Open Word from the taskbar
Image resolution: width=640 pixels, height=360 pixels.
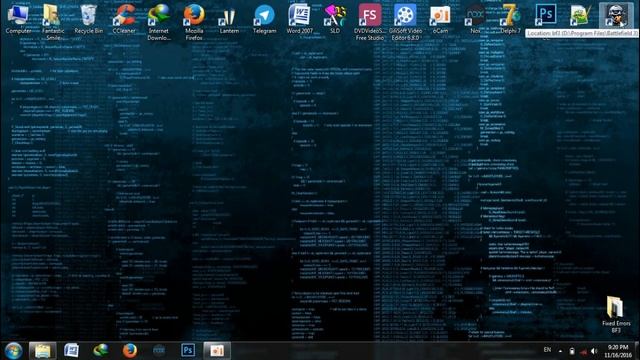(71, 351)
